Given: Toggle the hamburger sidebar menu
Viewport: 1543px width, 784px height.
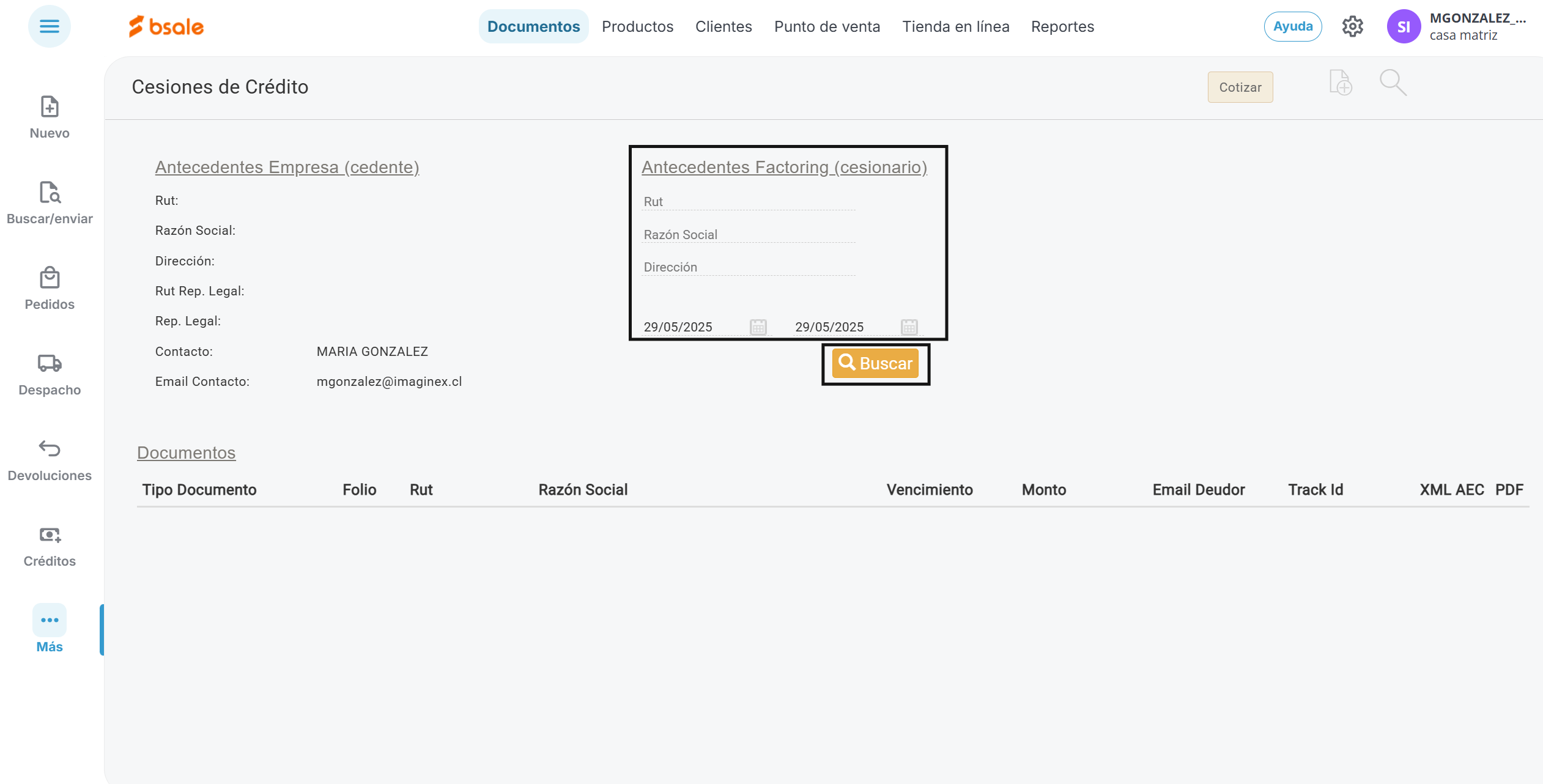Looking at the screenshot, I should (50, 26).
